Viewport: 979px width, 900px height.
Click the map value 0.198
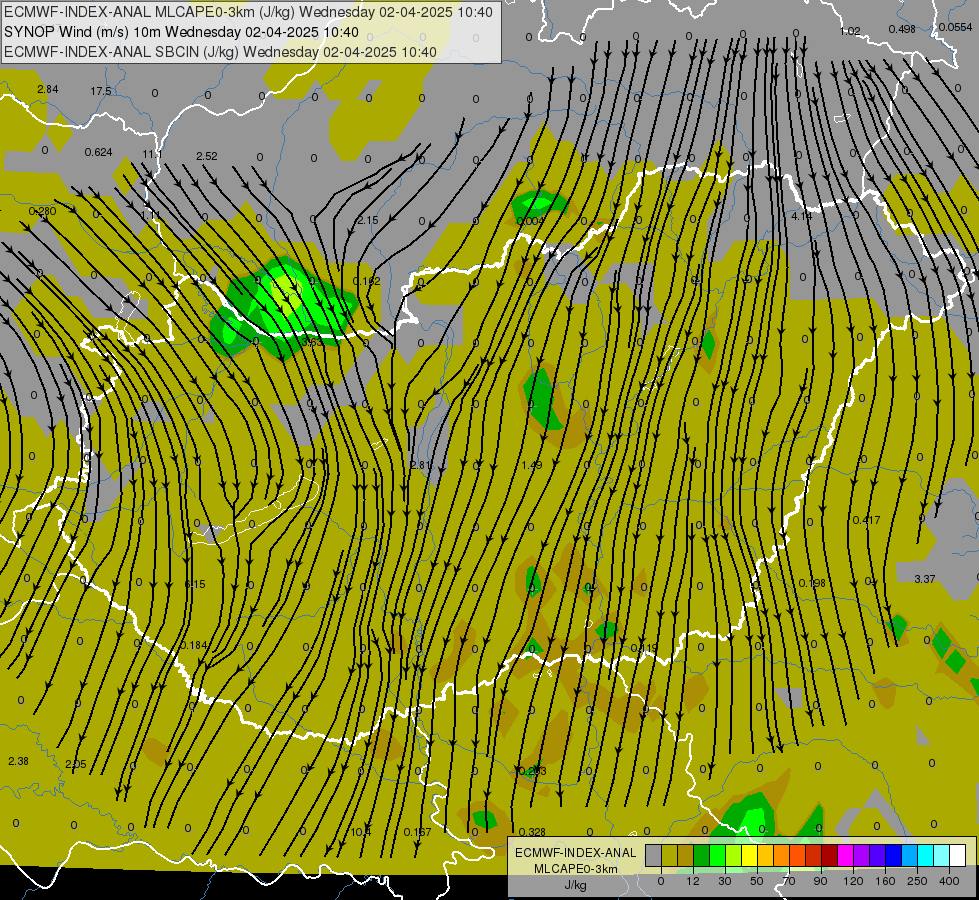[812, 583]
